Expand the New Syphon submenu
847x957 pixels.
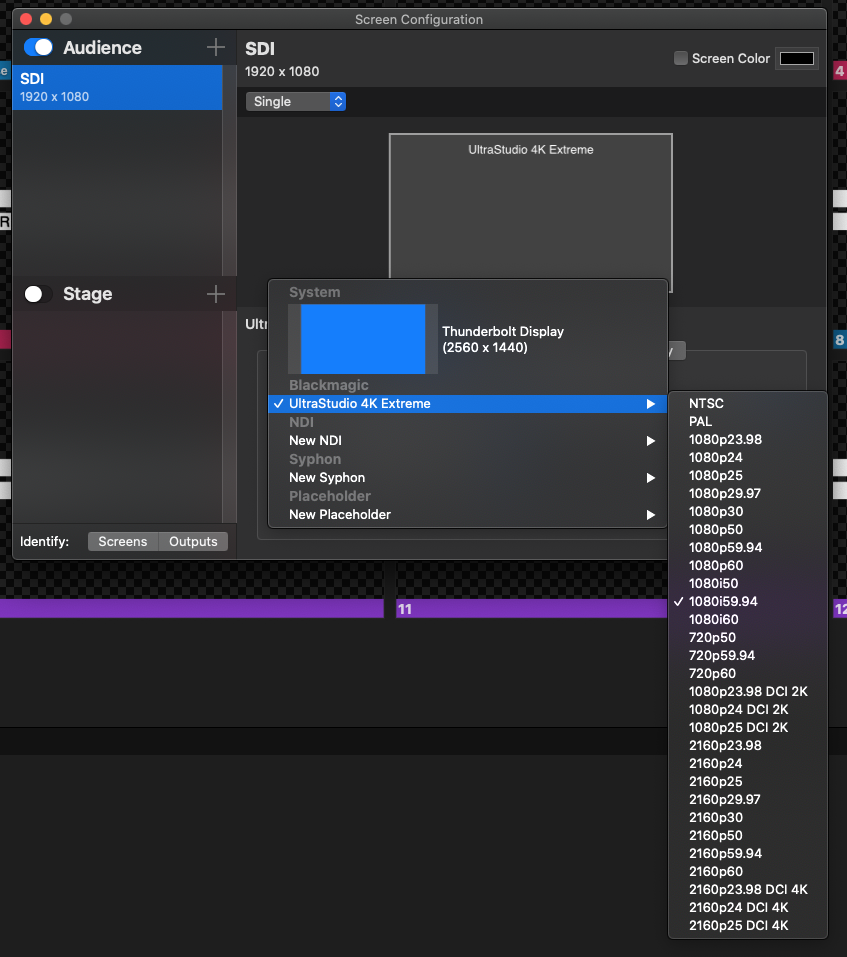tap(467, 478)
